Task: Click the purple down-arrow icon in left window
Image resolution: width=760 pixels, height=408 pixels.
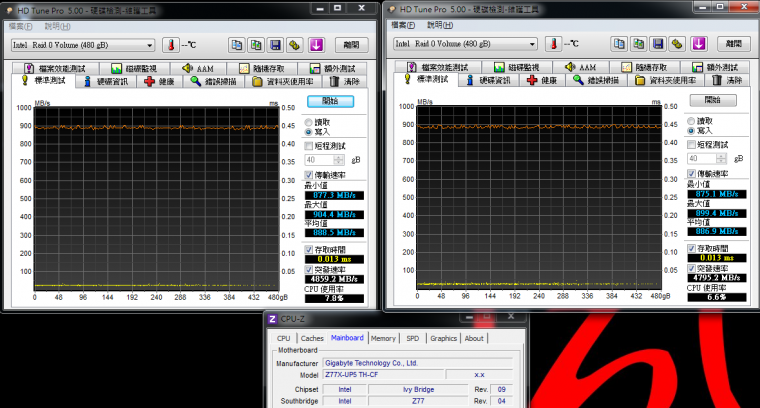Action: 316,45
